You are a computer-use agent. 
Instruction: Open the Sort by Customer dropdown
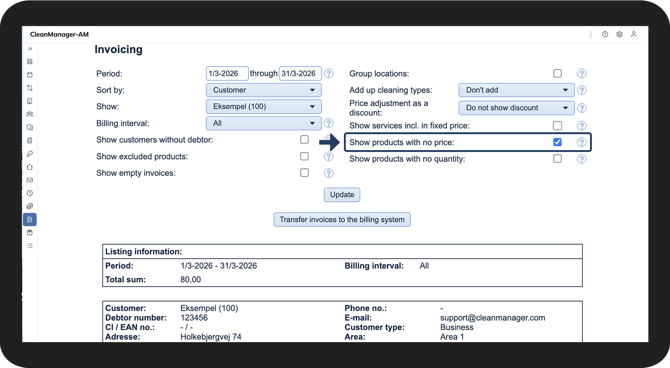point(264,90)
